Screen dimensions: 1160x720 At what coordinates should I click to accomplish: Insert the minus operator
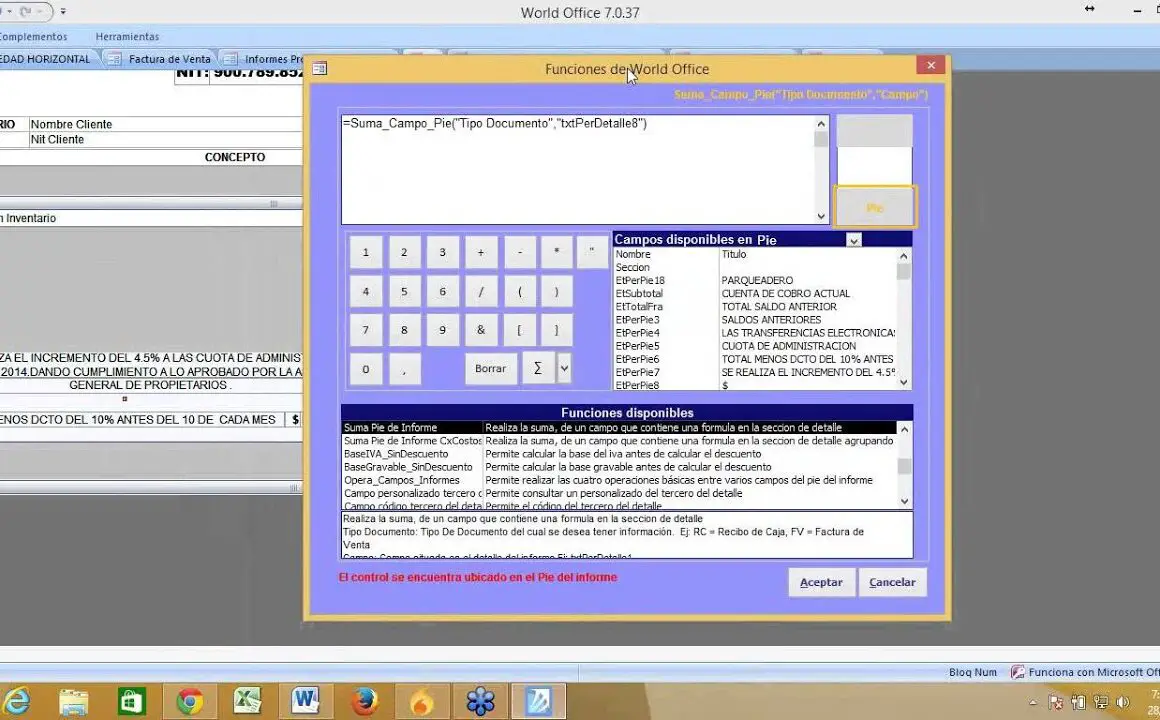click(x=520, y=252)
